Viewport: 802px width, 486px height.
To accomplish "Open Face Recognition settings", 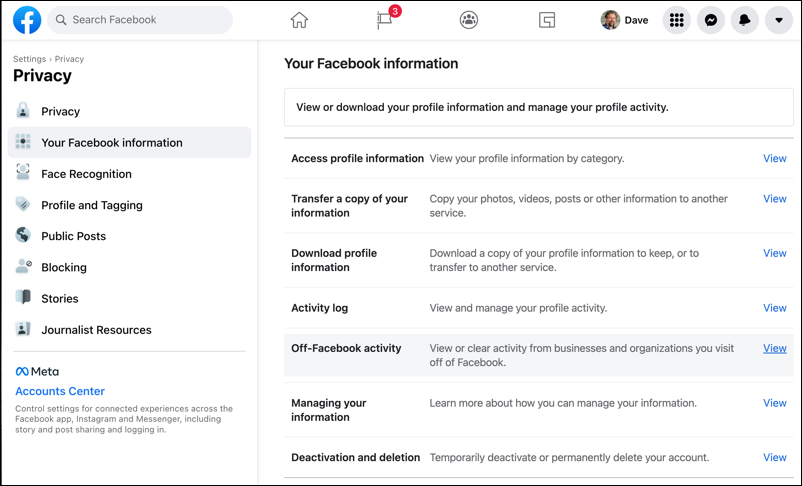I will 129,174.
